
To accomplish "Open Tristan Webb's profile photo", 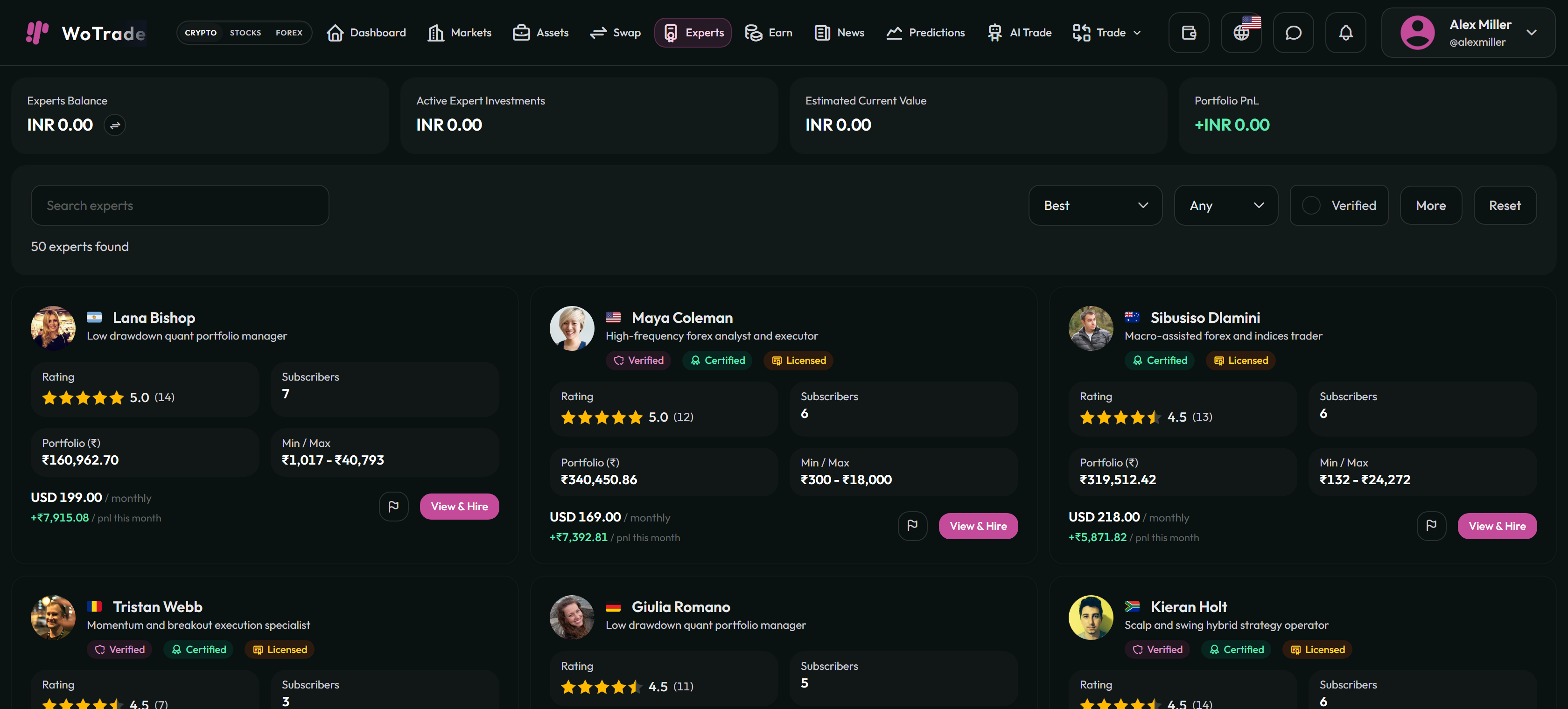I will click(53, 618).
